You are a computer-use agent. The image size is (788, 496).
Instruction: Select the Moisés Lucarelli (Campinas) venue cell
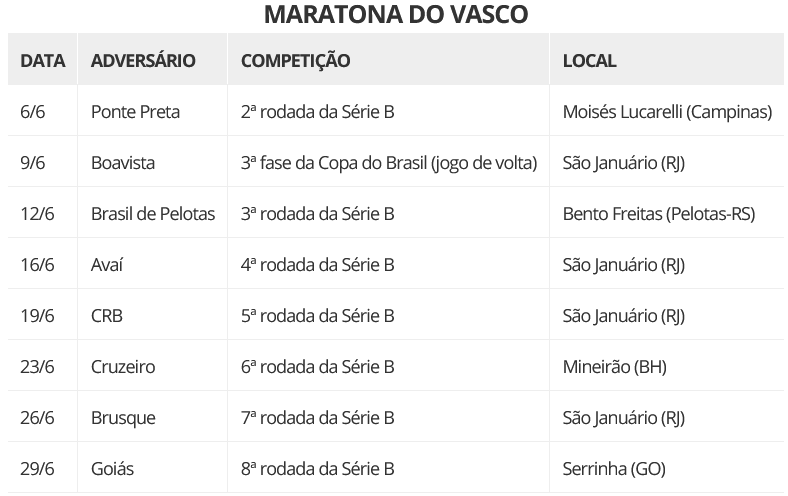667,112
